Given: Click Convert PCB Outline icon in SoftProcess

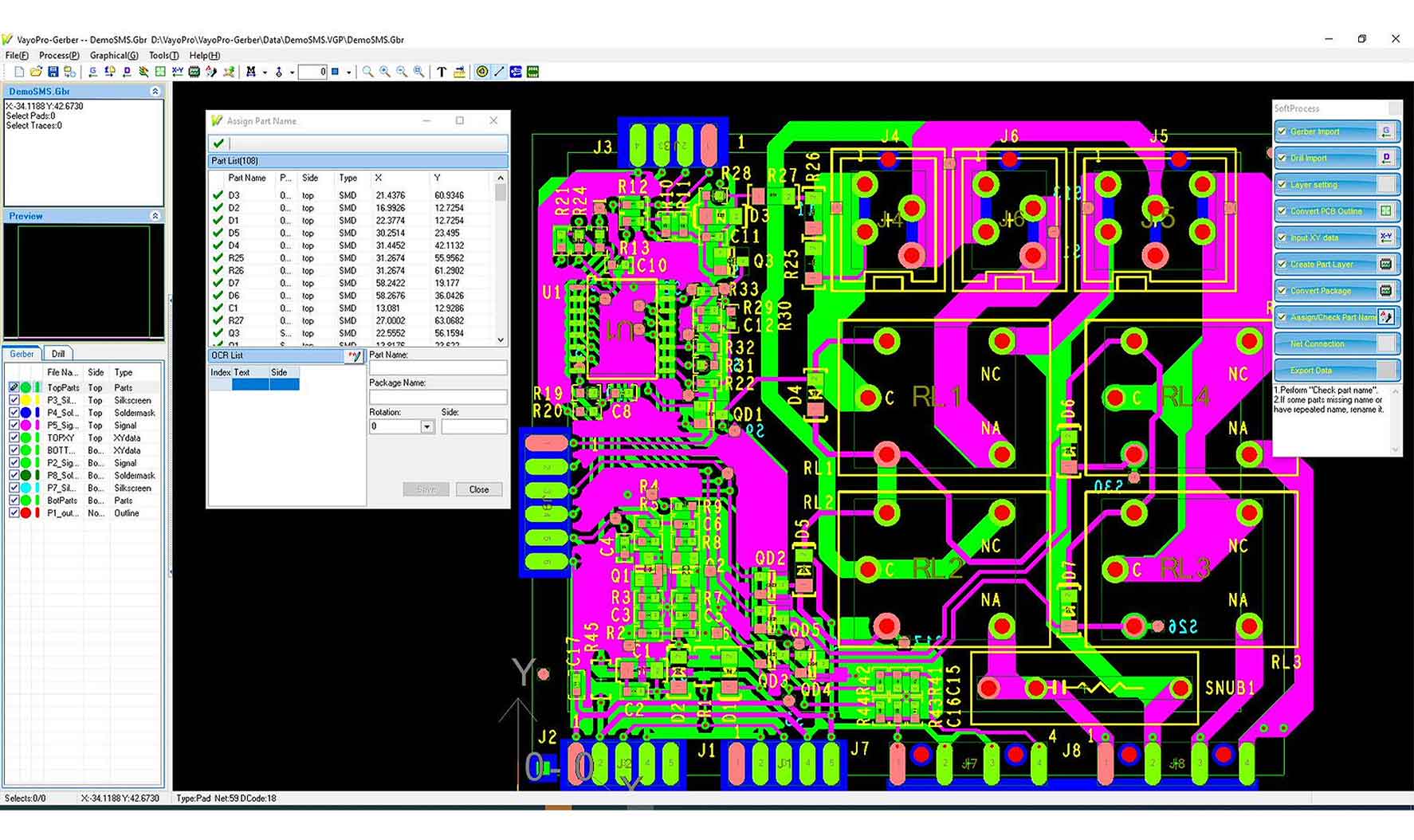Looking at the screenshot, I should [1386, 211].
